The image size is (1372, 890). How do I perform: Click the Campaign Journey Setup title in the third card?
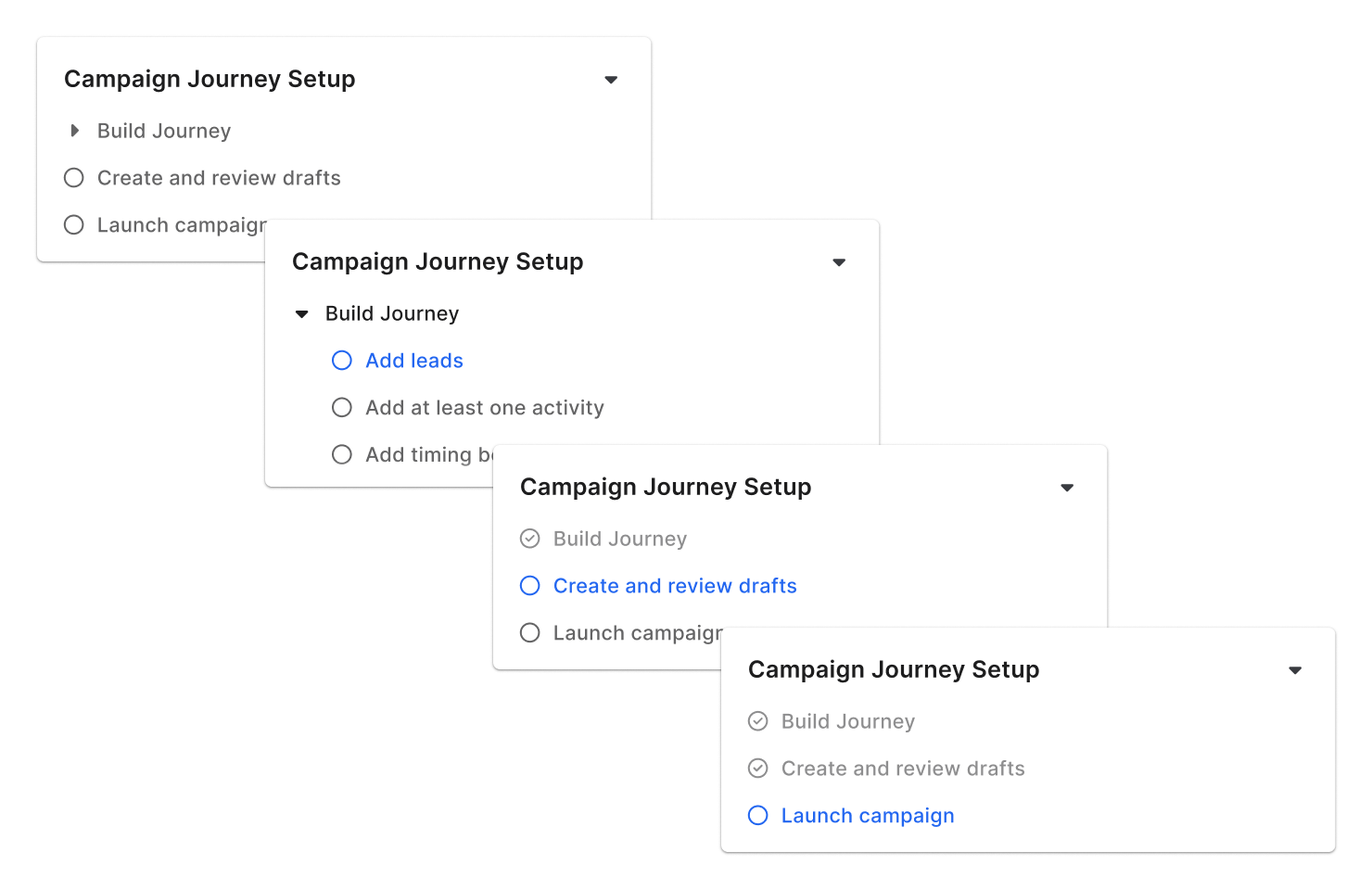(x=666, y=487)
